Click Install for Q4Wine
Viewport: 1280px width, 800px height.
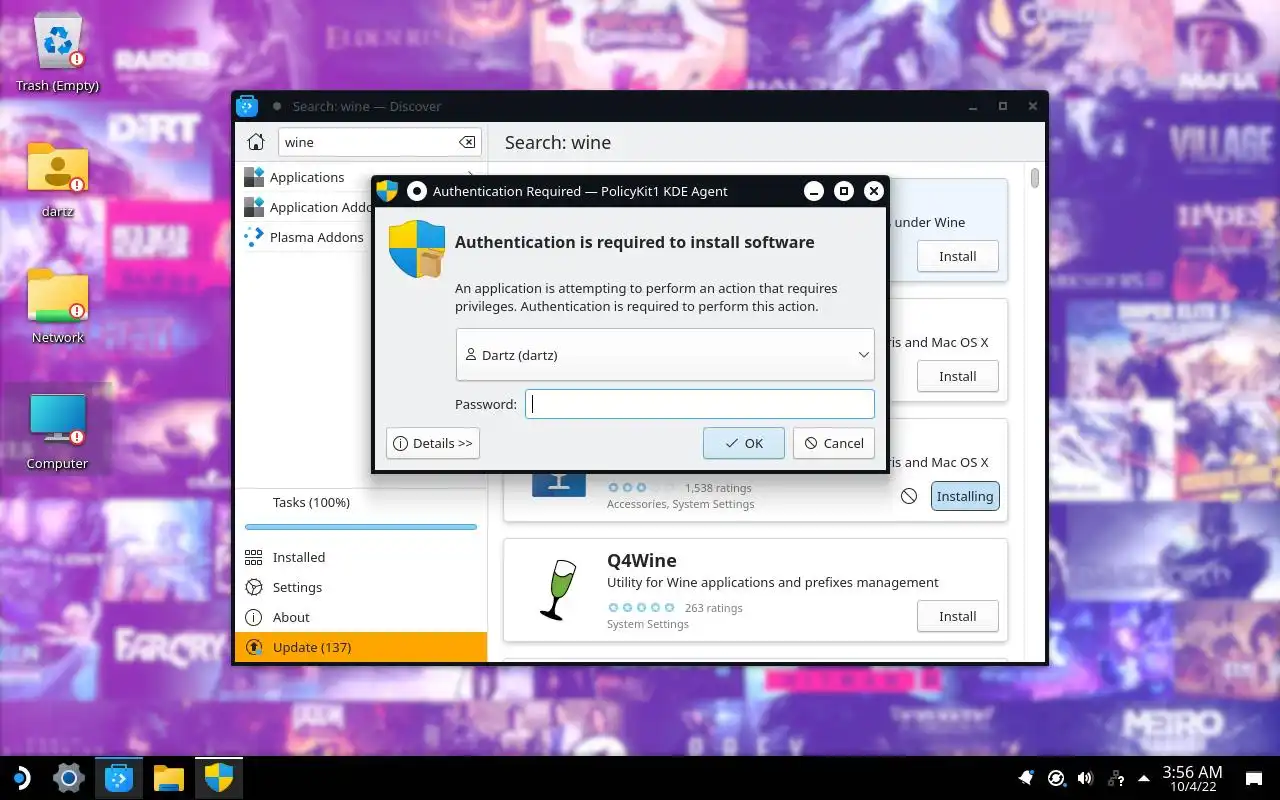(x=957, y=616)
